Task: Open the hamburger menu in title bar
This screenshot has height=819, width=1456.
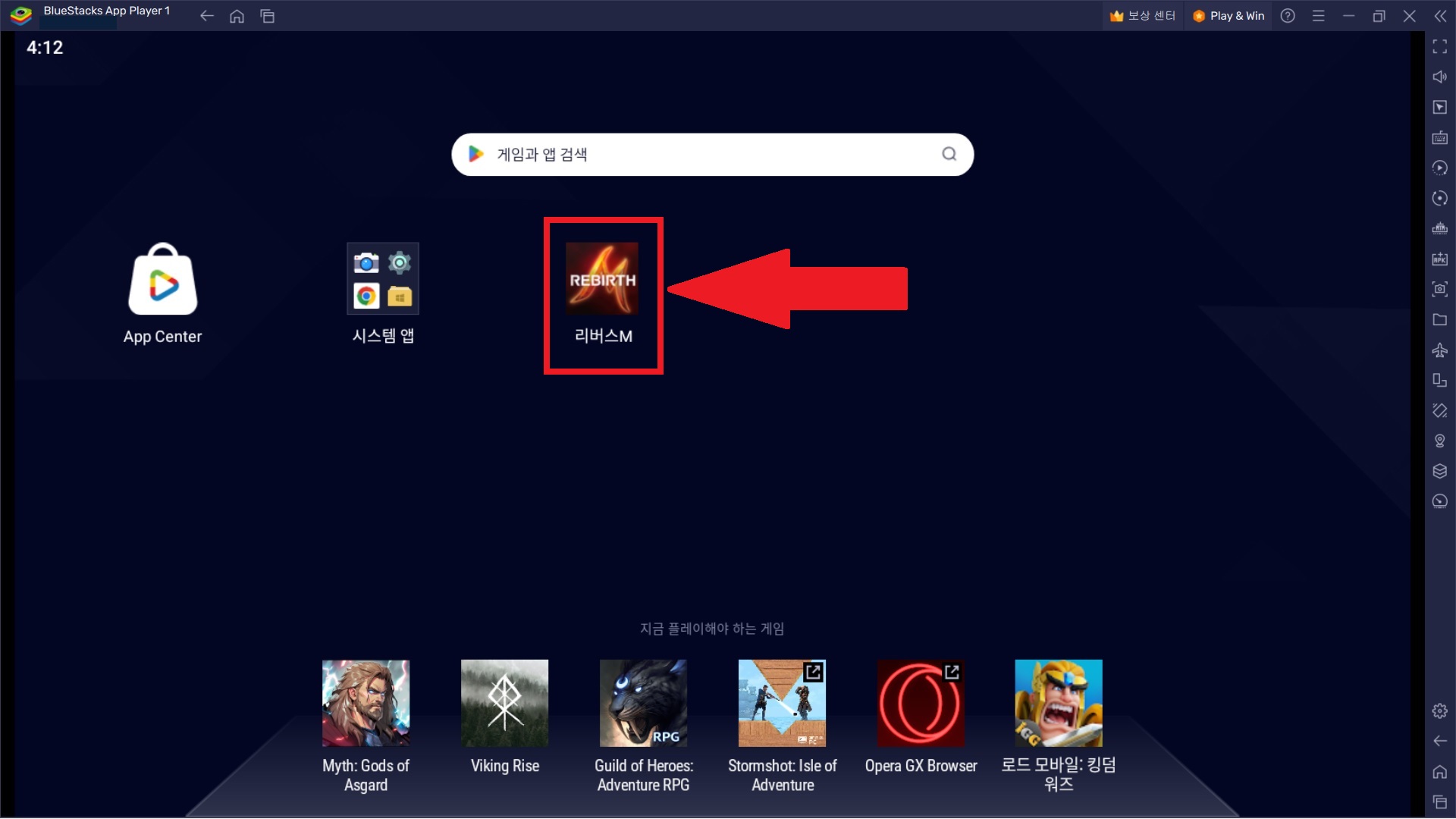Action: [x=1319, y=16]
